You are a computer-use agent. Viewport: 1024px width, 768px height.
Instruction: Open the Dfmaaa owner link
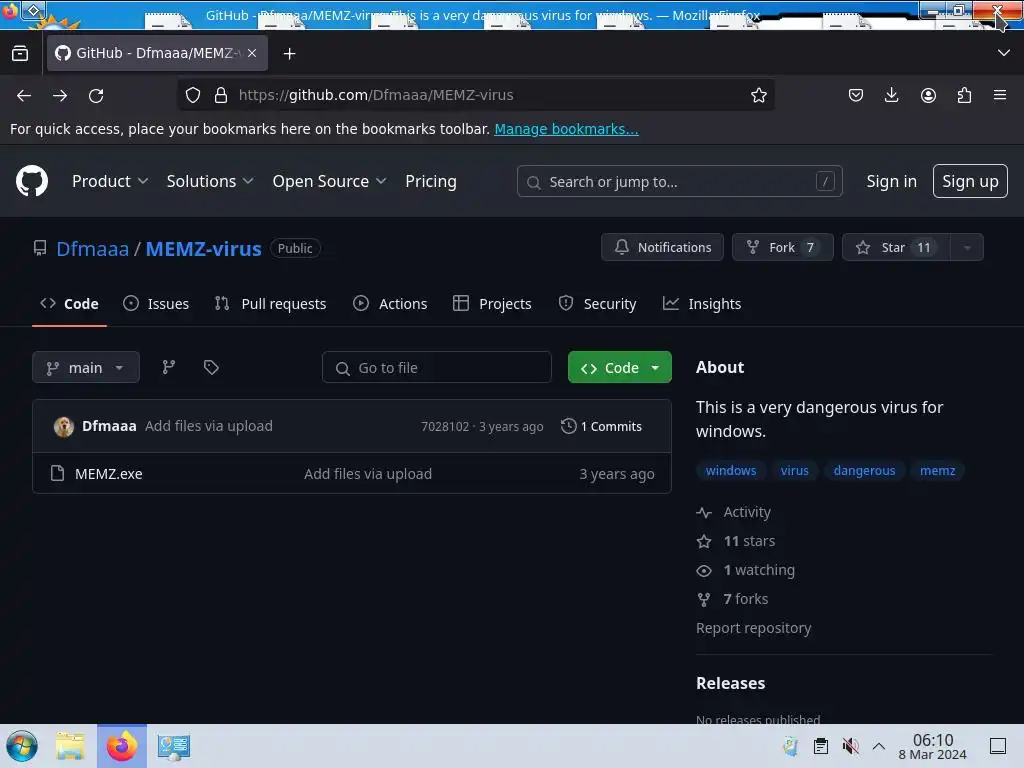coord(93,249)
